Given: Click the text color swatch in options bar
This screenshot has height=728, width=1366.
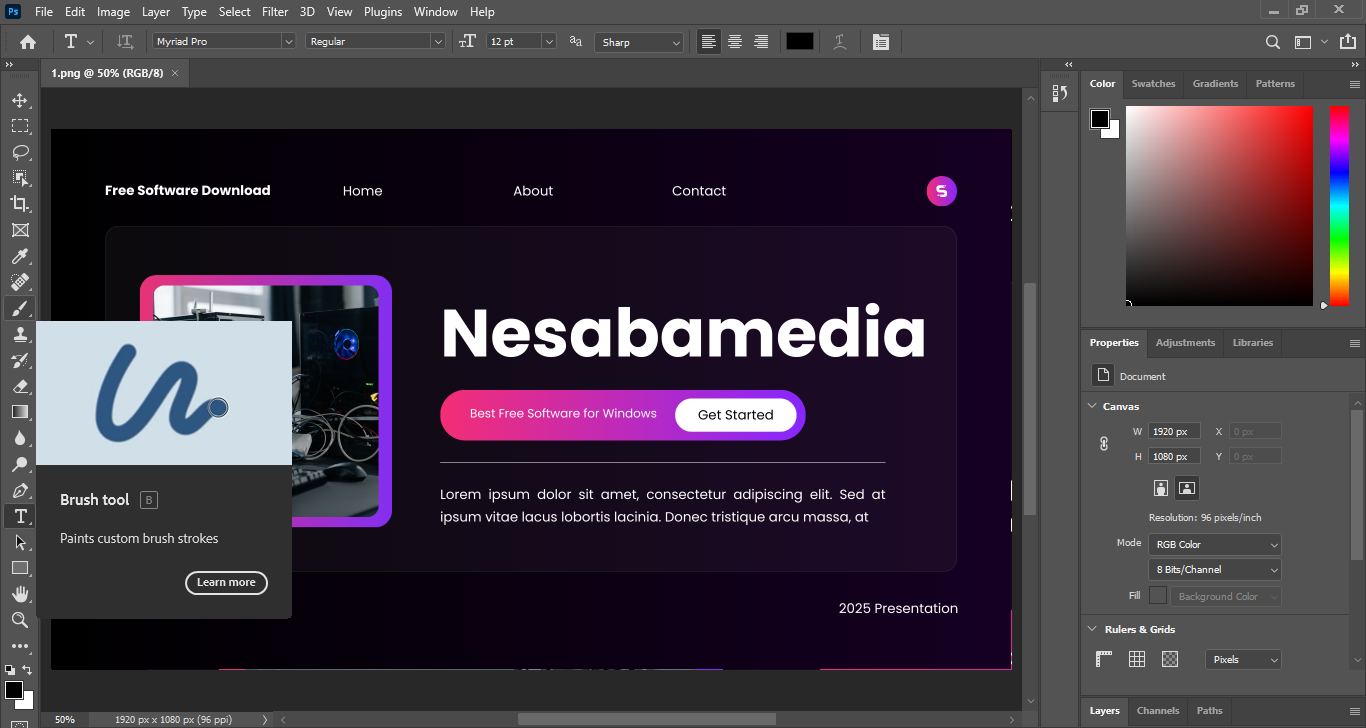Looking at the screenshot, I should click(x=799, y=42).
